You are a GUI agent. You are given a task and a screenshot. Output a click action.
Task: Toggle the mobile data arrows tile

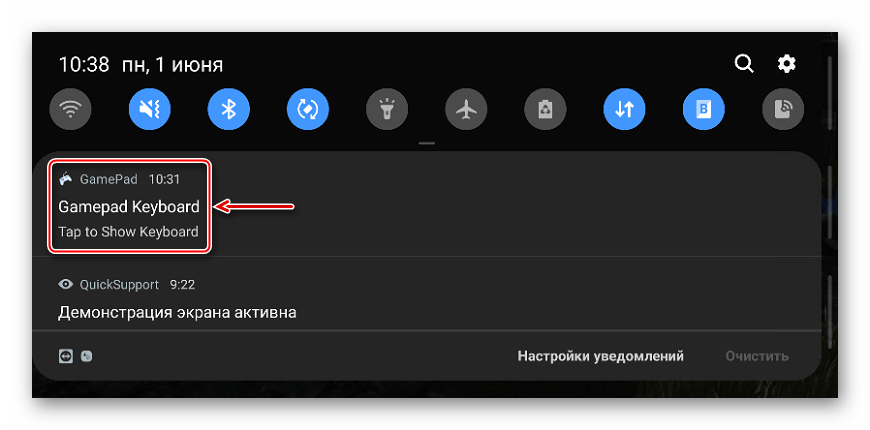625,109
